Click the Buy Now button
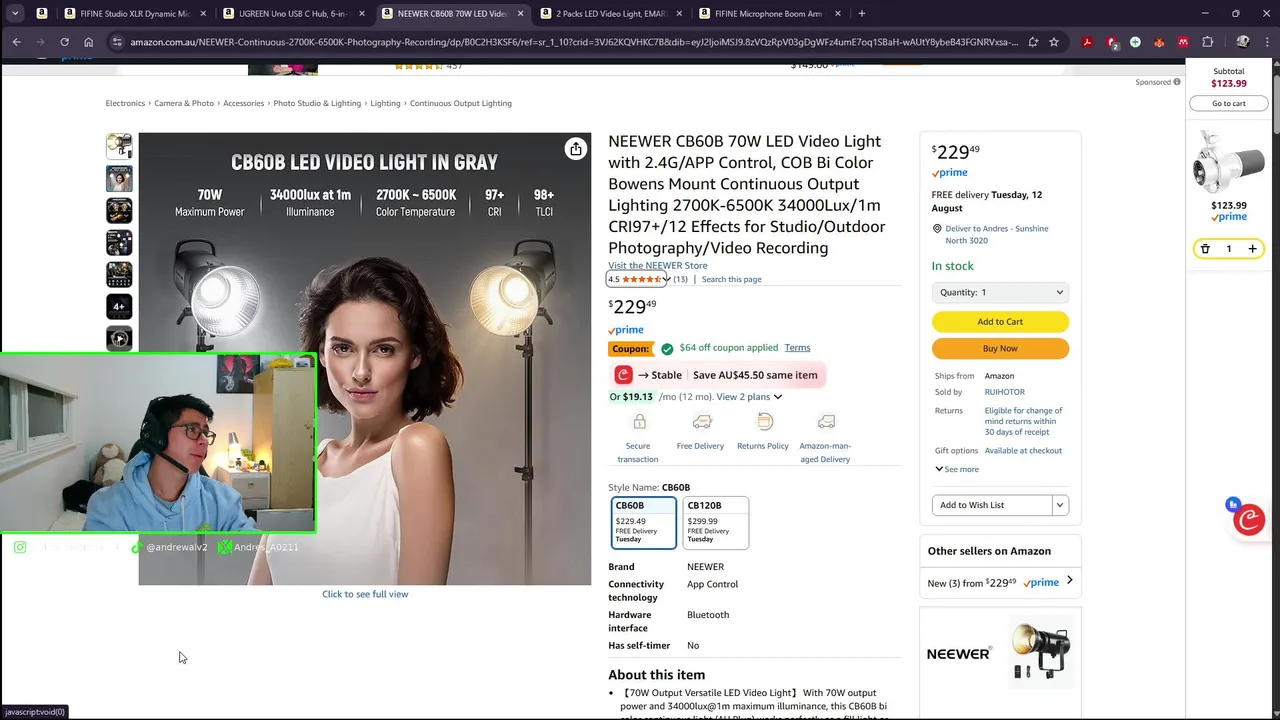This screenshot has width=1280, height=720. 1000,348
